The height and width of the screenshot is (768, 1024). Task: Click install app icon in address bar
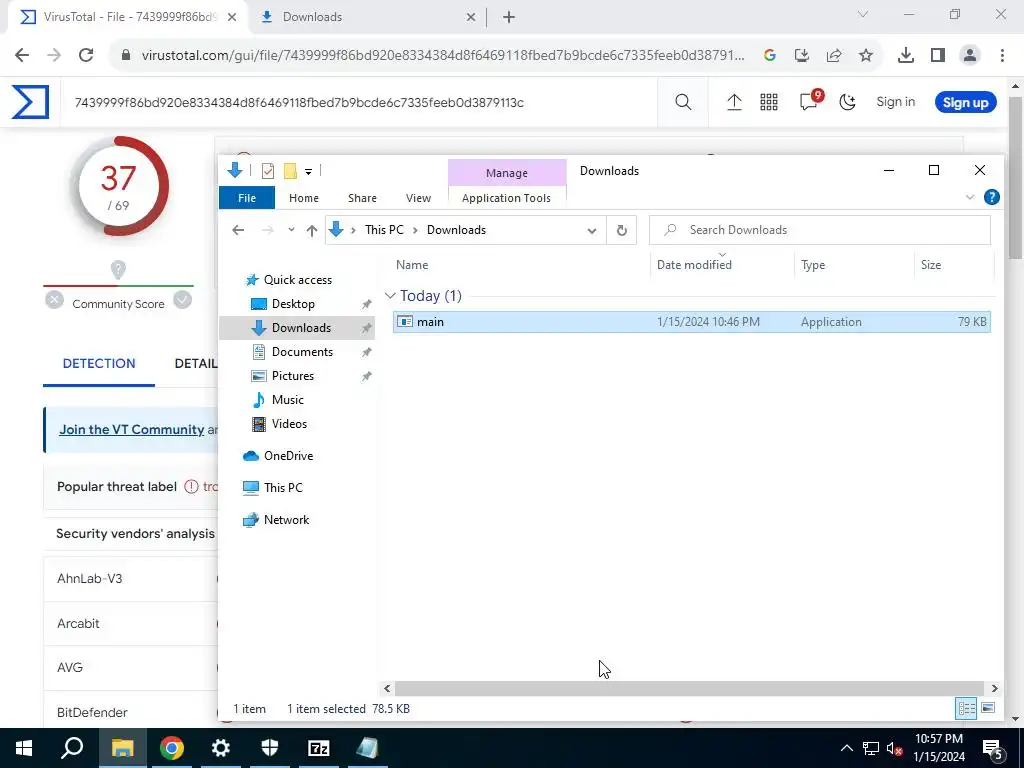[802, 56]
